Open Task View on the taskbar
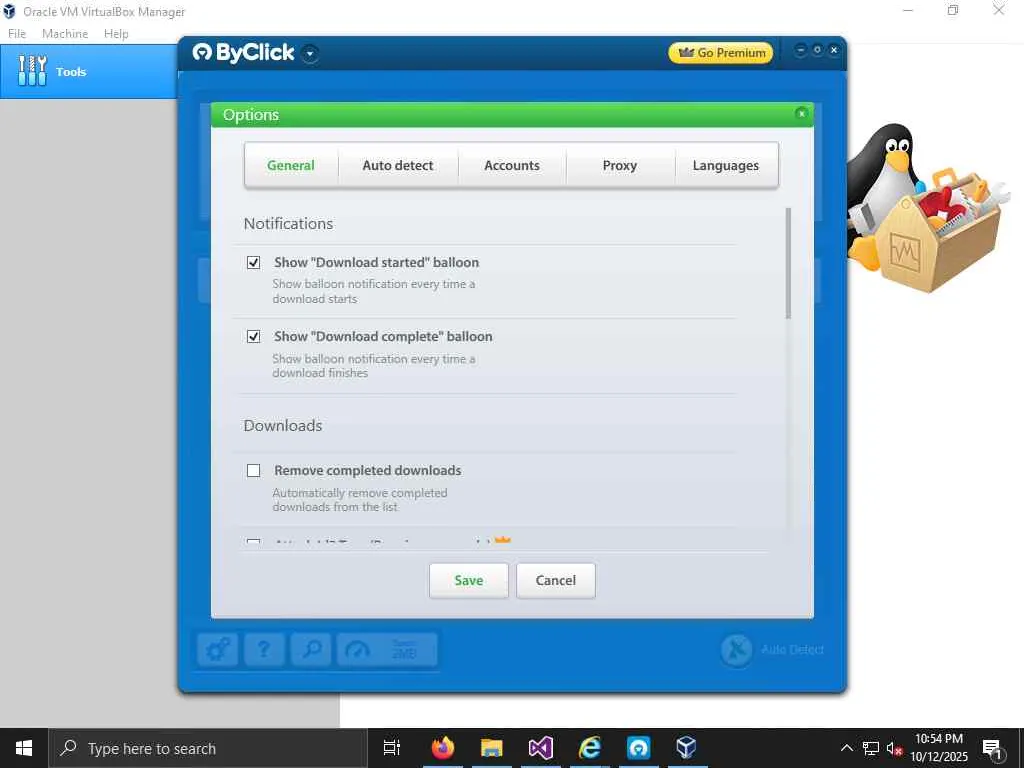Viewport: 1024px width, 768px height. [392, 748]
